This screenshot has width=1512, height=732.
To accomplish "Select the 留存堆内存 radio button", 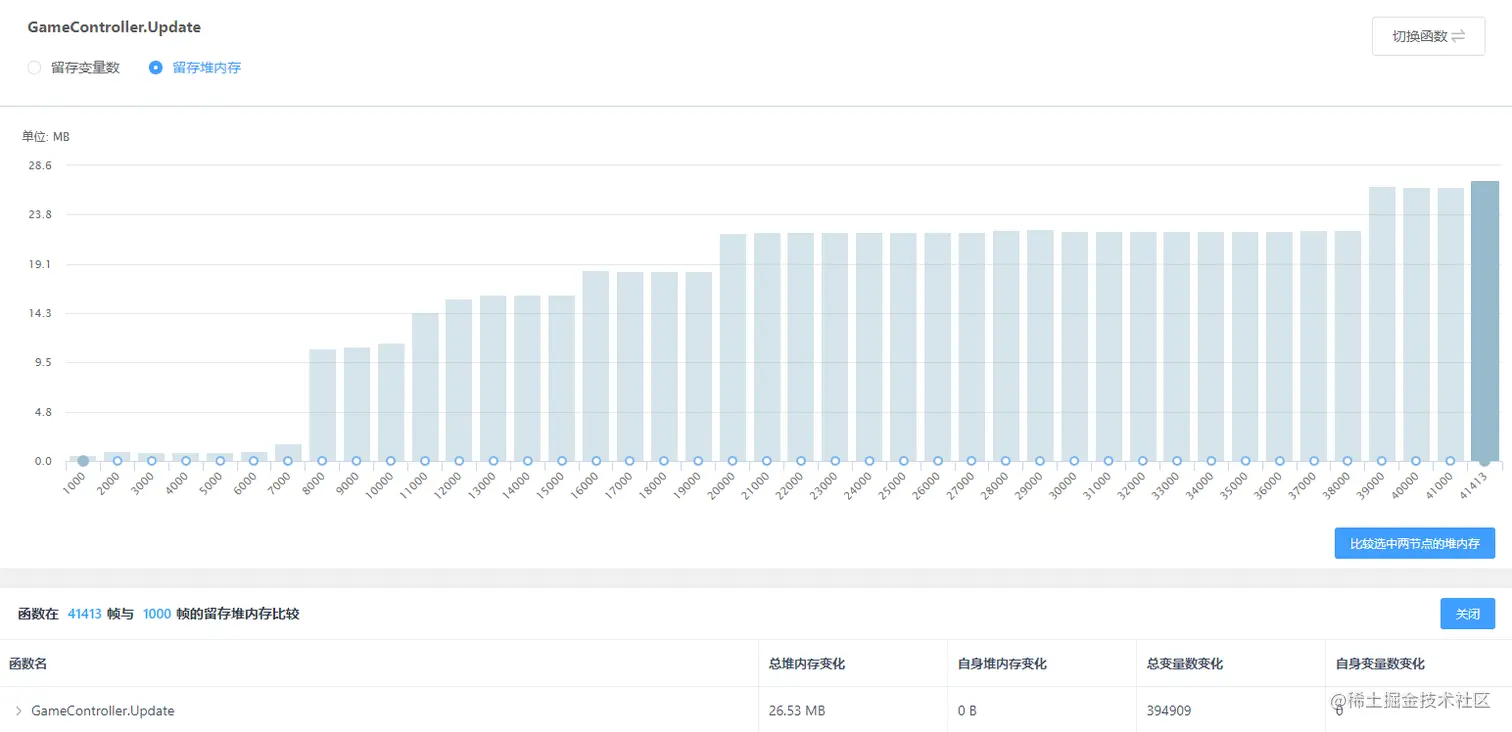I will 155,68.
